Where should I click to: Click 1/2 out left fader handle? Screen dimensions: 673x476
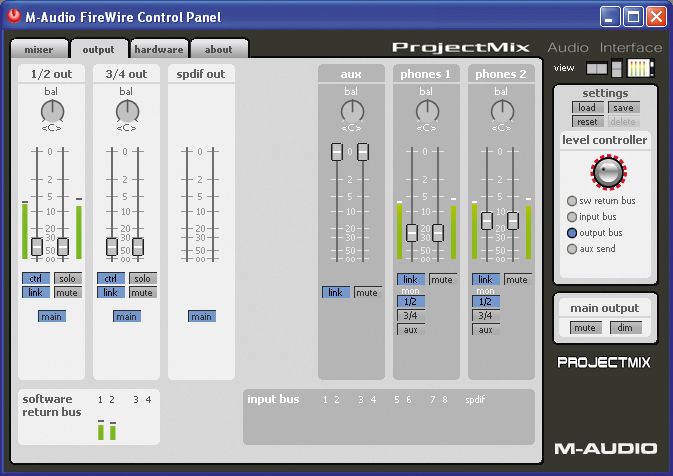(37, 247)
